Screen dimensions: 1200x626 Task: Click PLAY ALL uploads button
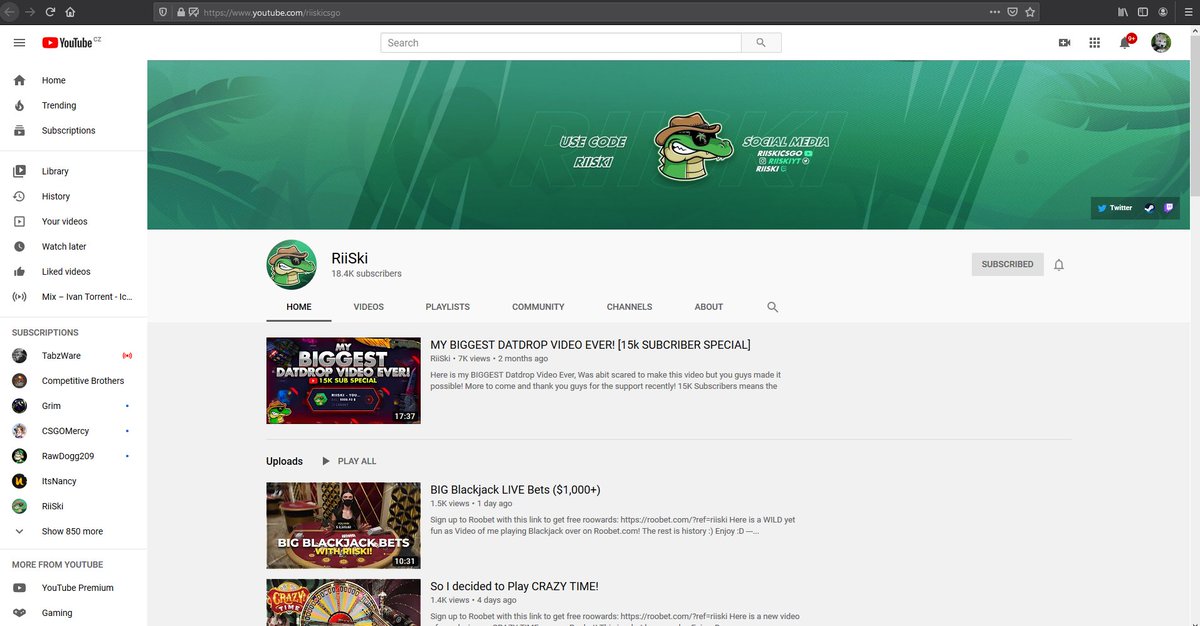348,461
